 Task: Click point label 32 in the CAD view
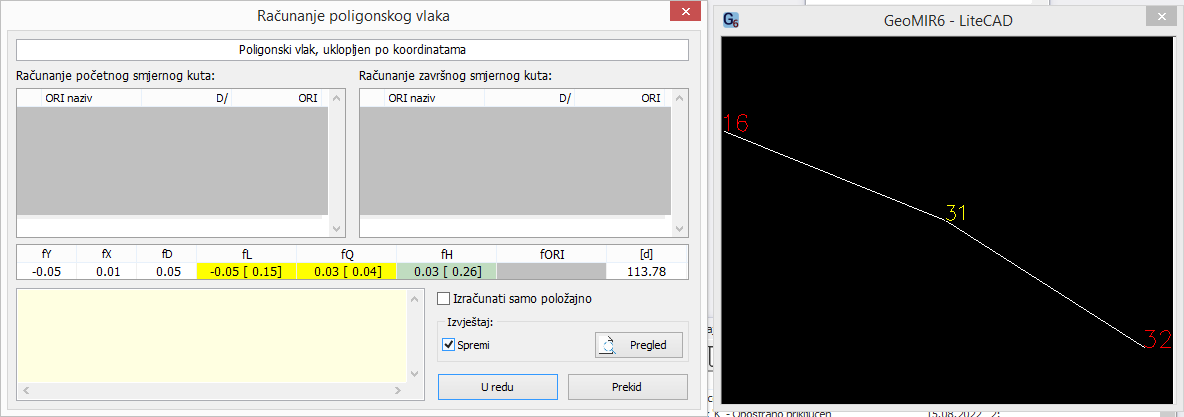[x=1157, y=340]
